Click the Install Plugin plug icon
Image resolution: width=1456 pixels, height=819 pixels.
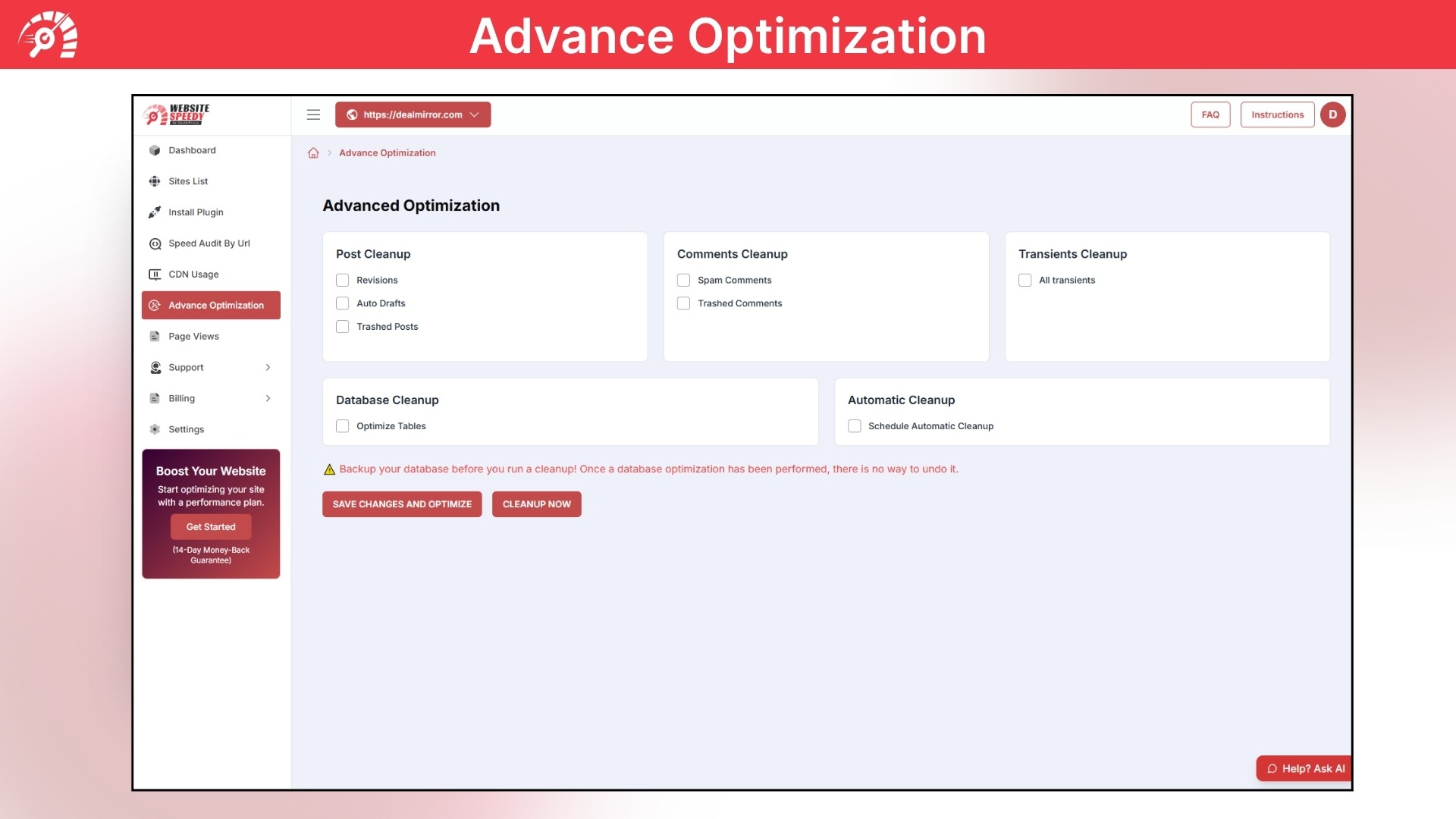pos(155,212)
